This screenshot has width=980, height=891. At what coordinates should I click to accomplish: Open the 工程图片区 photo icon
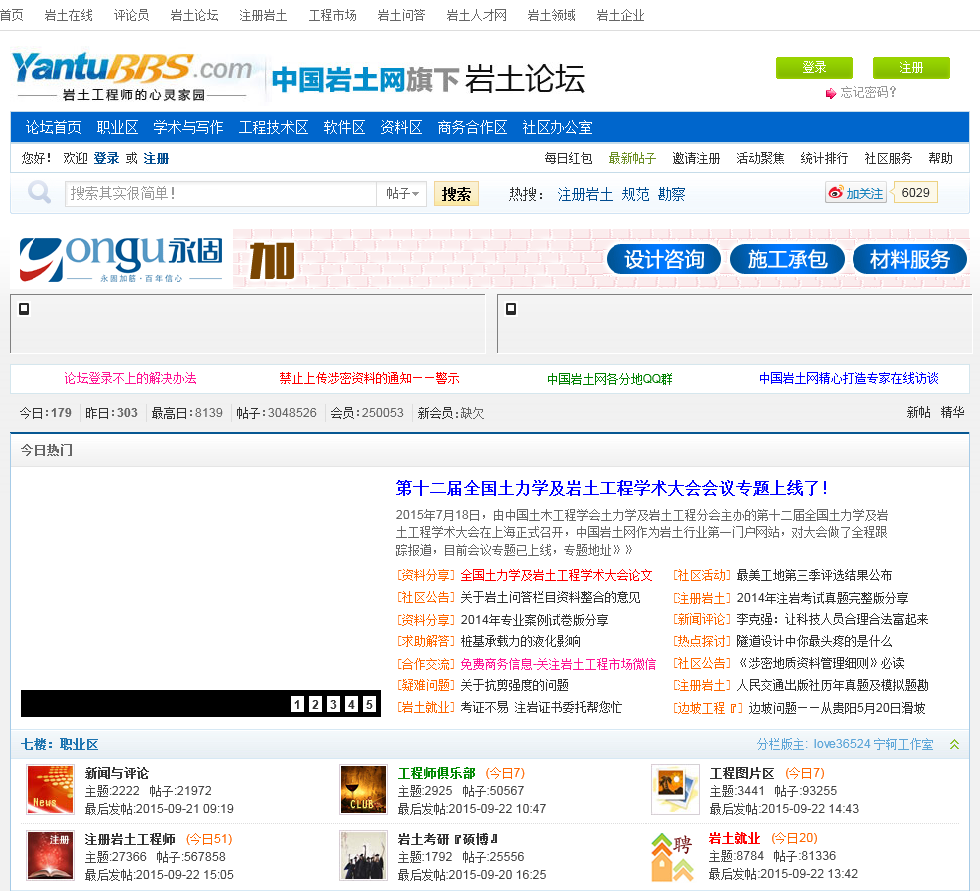pos(675,790)
